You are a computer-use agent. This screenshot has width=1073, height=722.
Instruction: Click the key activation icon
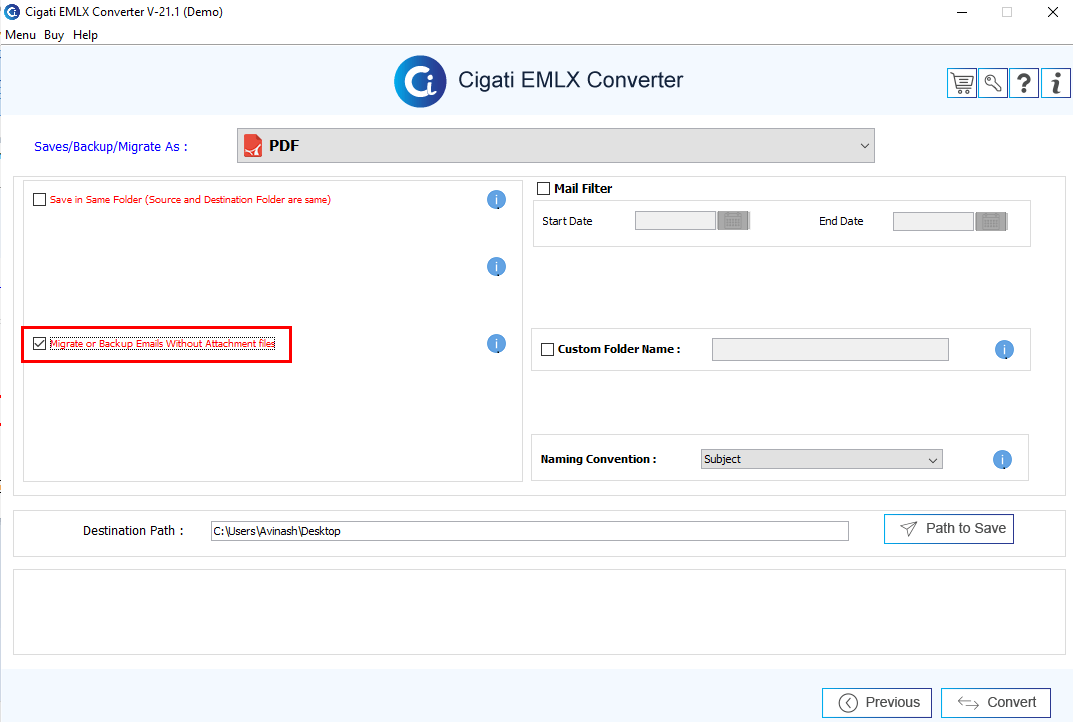coord(993,83)
